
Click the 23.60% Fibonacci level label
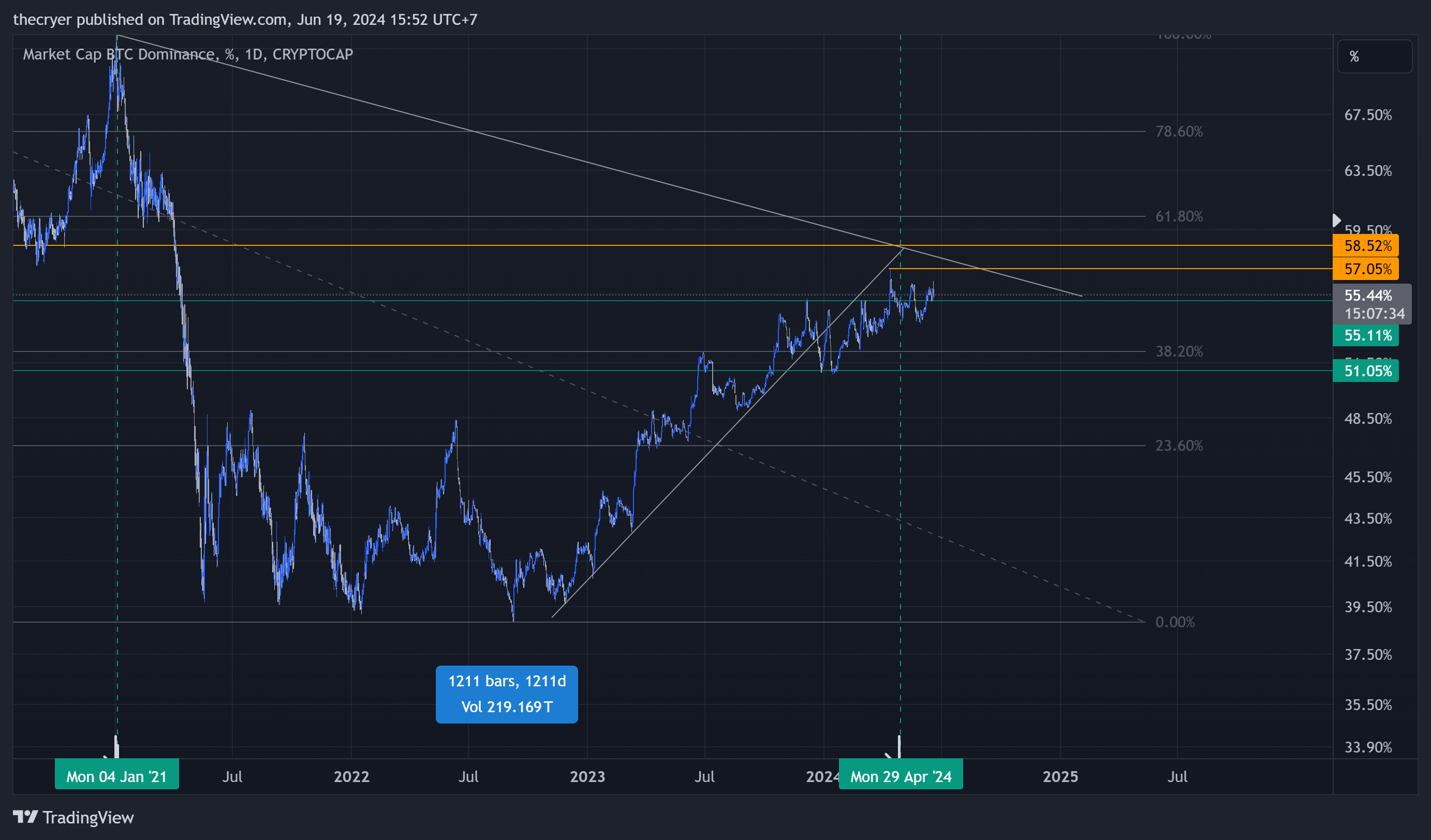1179,445
